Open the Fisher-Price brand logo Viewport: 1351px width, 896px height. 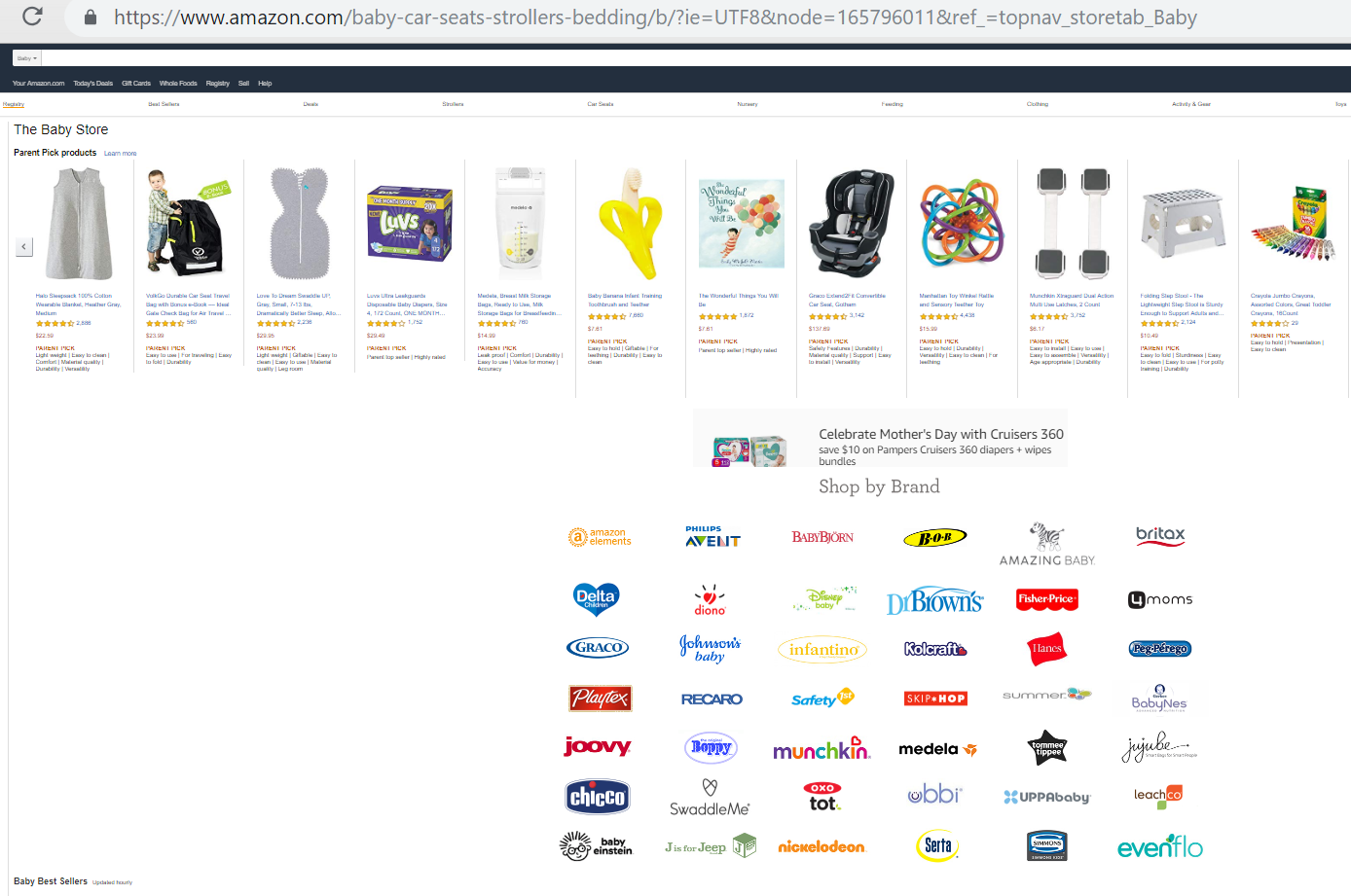click(1046, 599)
